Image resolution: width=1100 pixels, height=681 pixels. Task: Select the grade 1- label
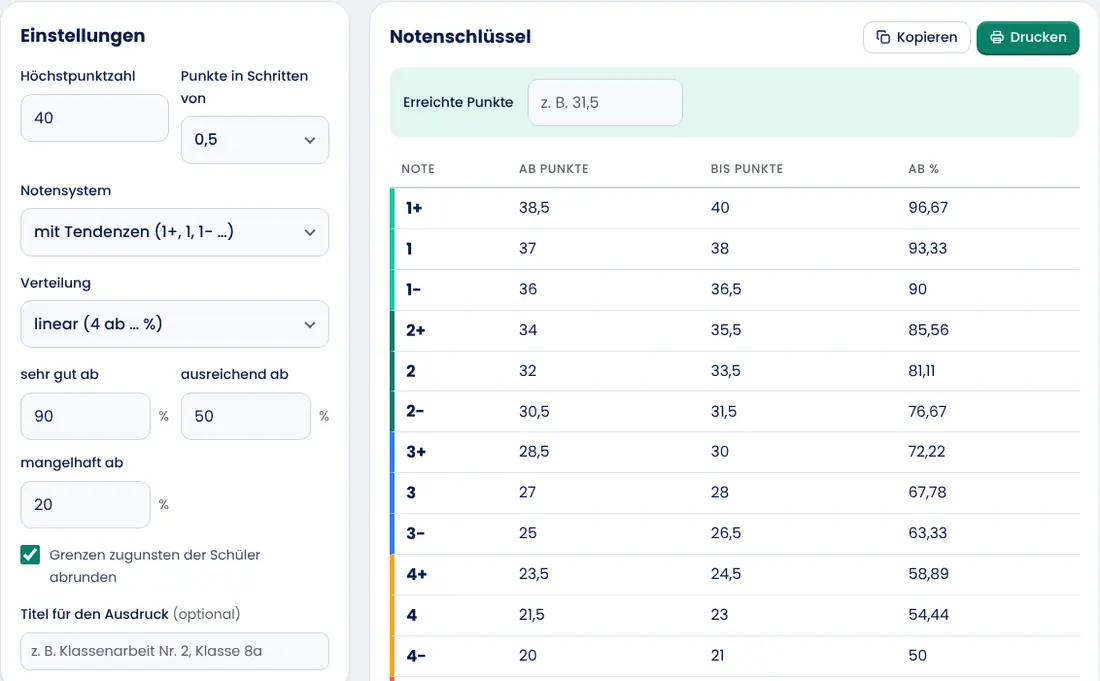(413, 289)
